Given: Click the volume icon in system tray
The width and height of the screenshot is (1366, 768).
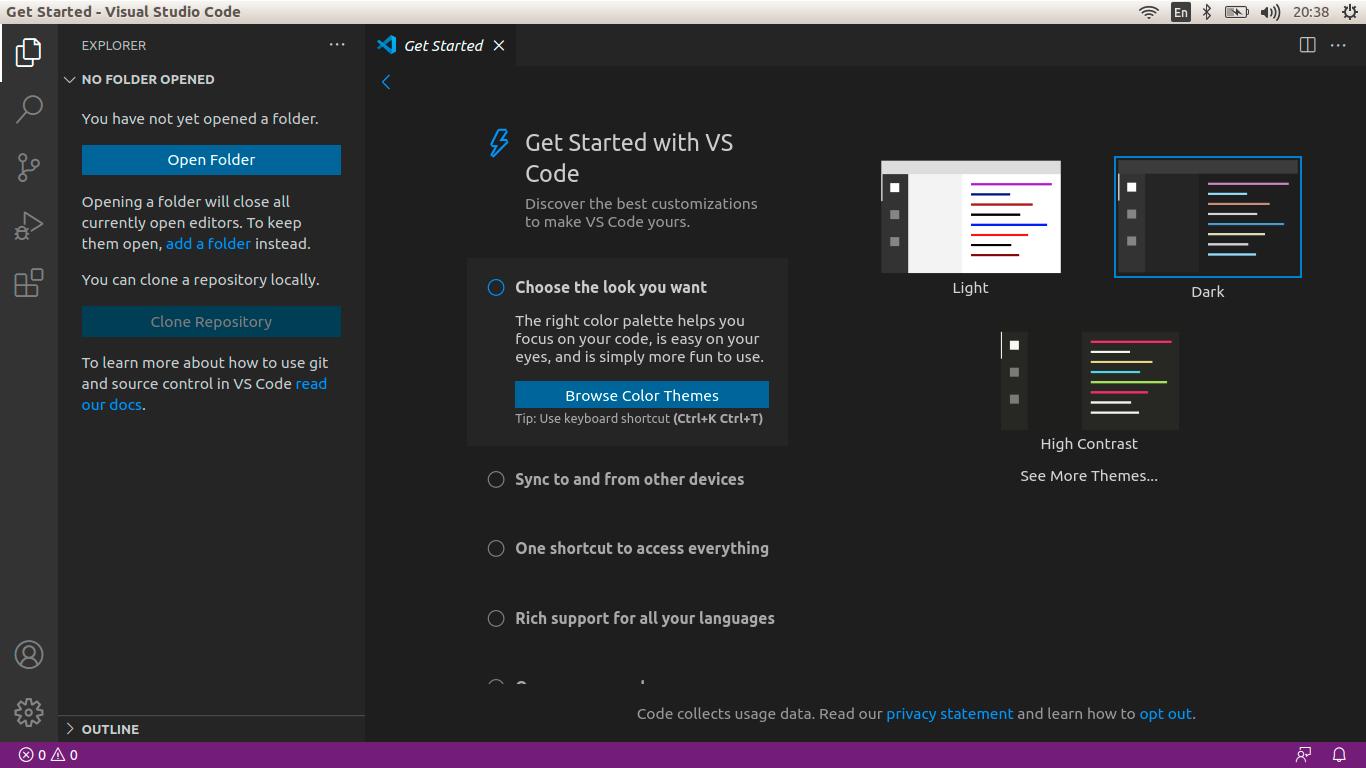Looking at the screenshot, I should (1270, 12).
